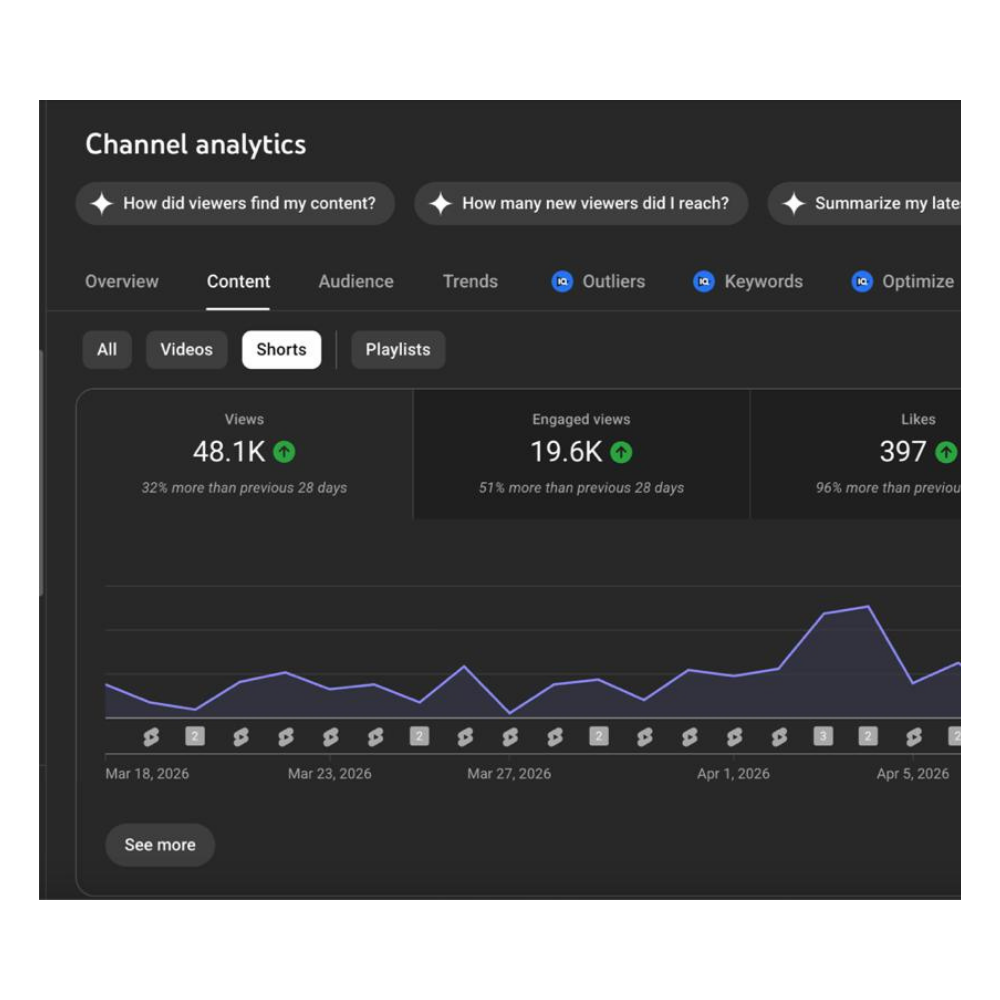This screenshot has width=1000, height=1000.
Task: Click the IQ badge icon next to Optimize
Action: [862, 281]
